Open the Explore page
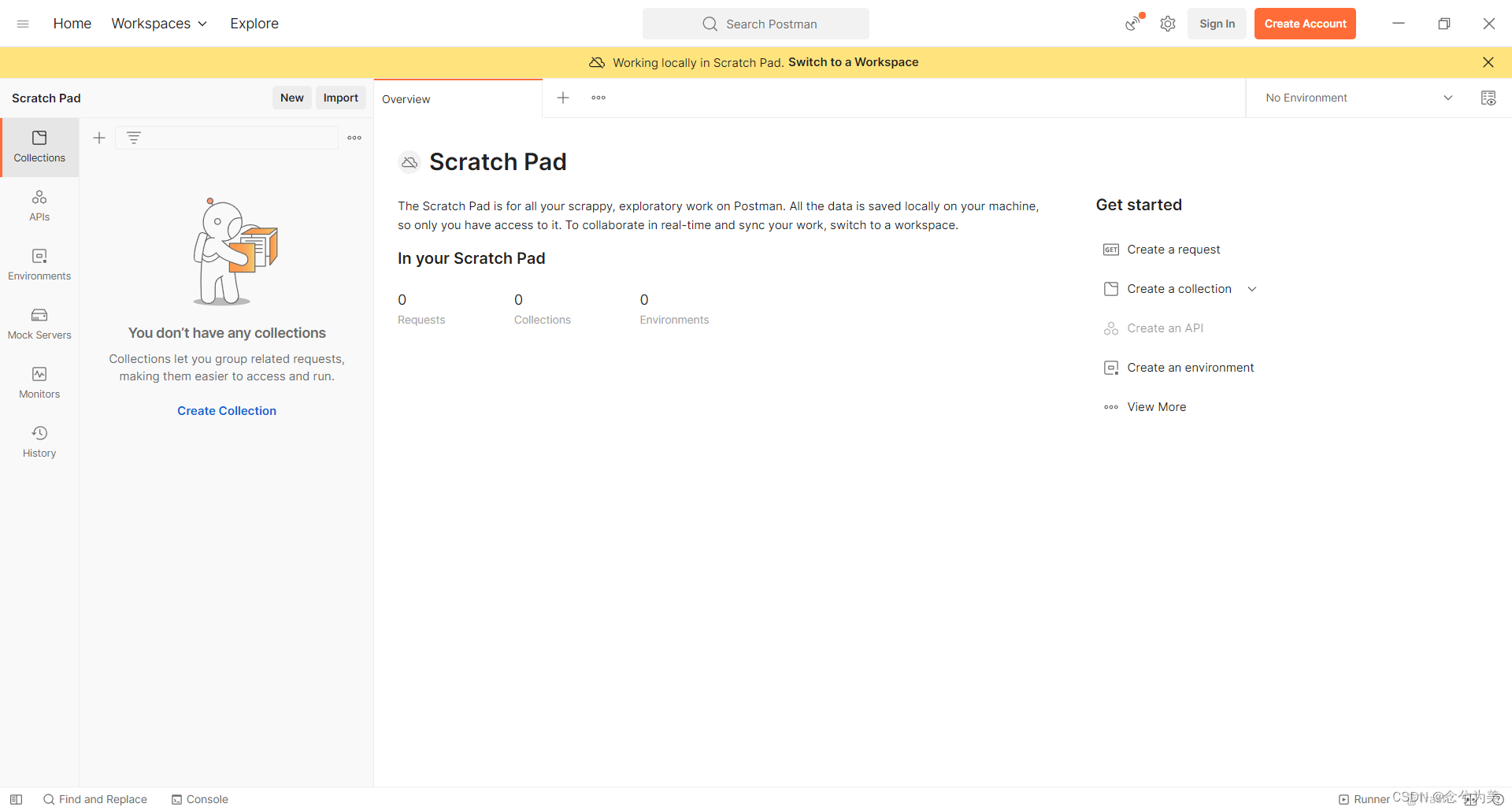Image resolution: width=1512 pixels, height=811 pixels. [254, 24]
